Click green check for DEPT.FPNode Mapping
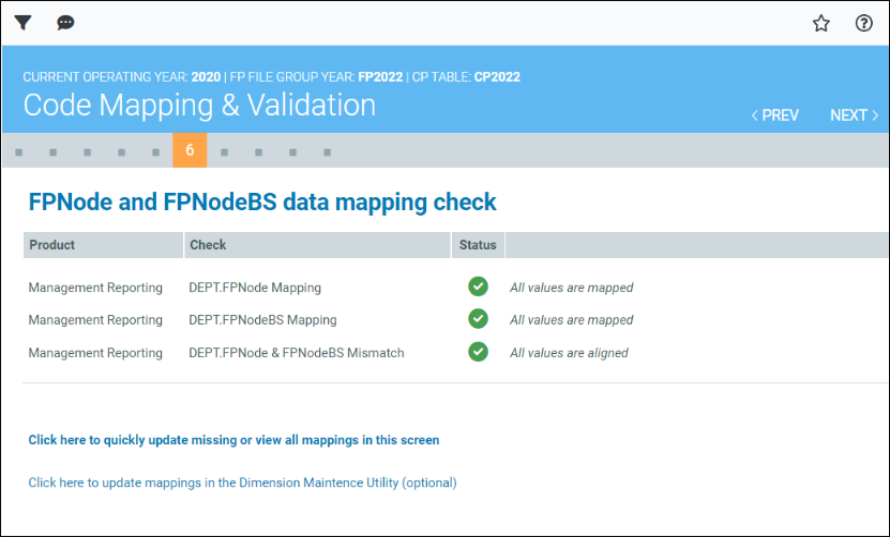The height and width of the screenshot is (537, 890). (x=478, y=287)
